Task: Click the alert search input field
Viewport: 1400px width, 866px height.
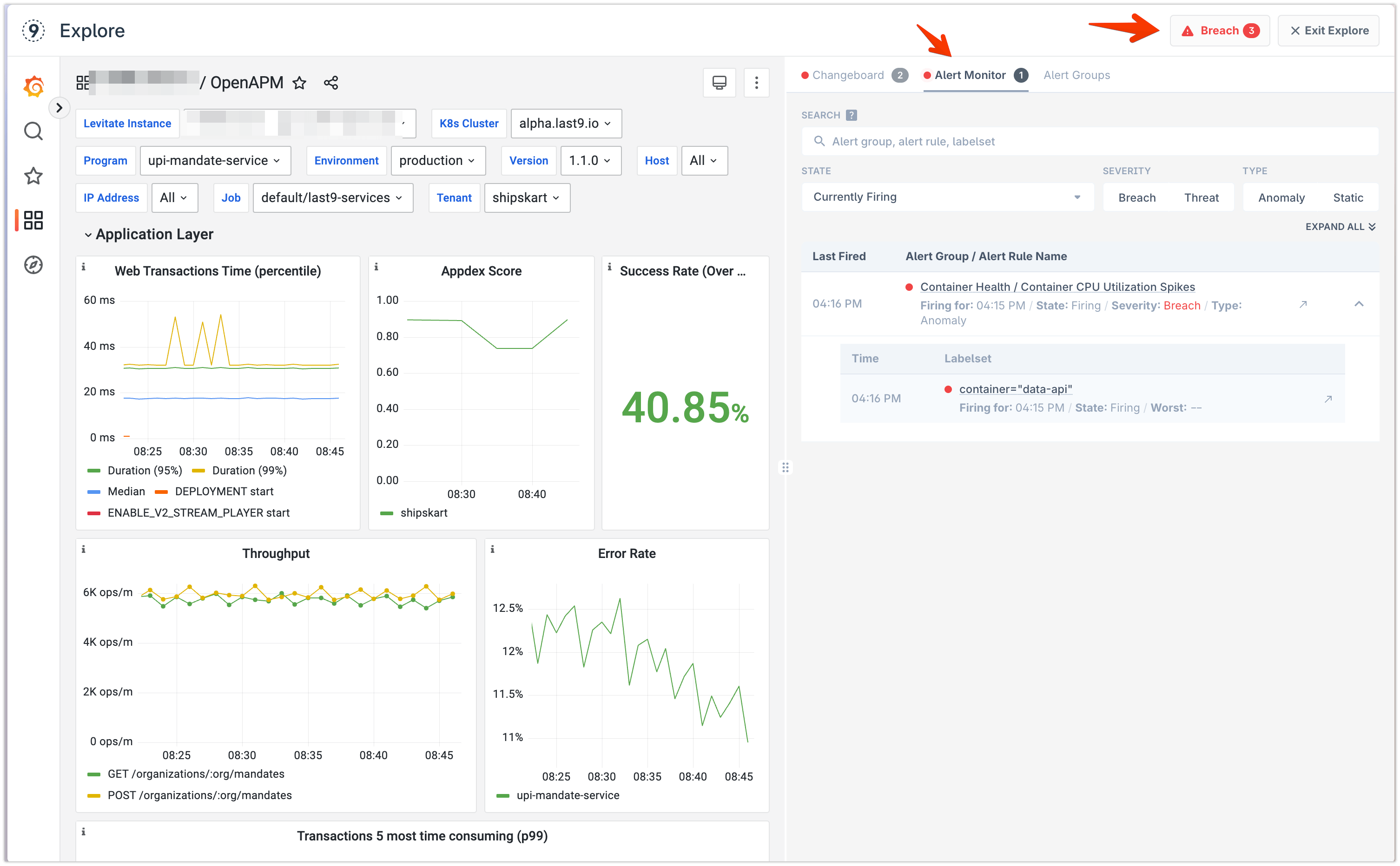Action: pyautogui.click(x=1089, y=141)
